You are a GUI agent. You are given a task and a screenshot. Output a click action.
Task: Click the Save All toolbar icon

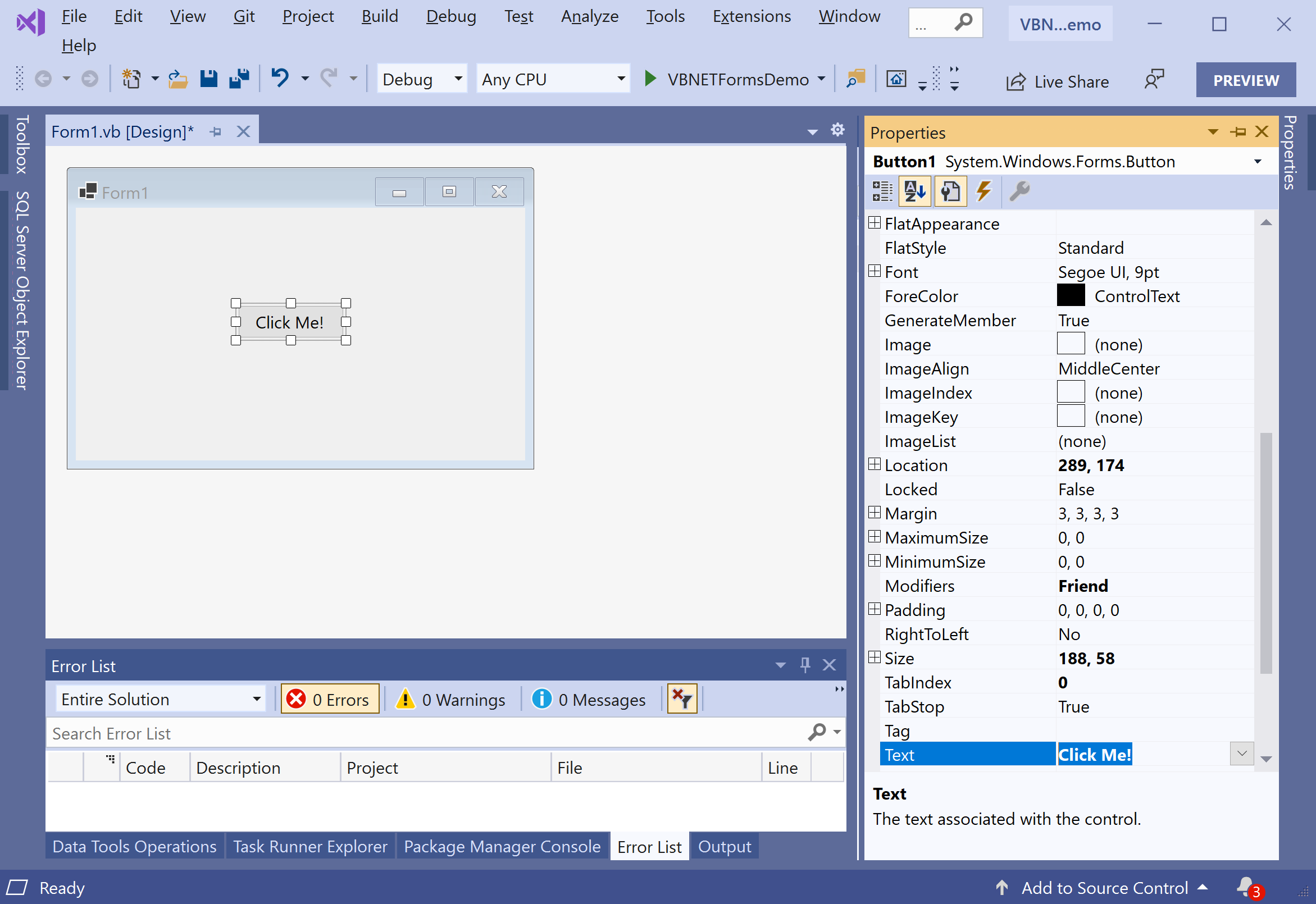239,79
